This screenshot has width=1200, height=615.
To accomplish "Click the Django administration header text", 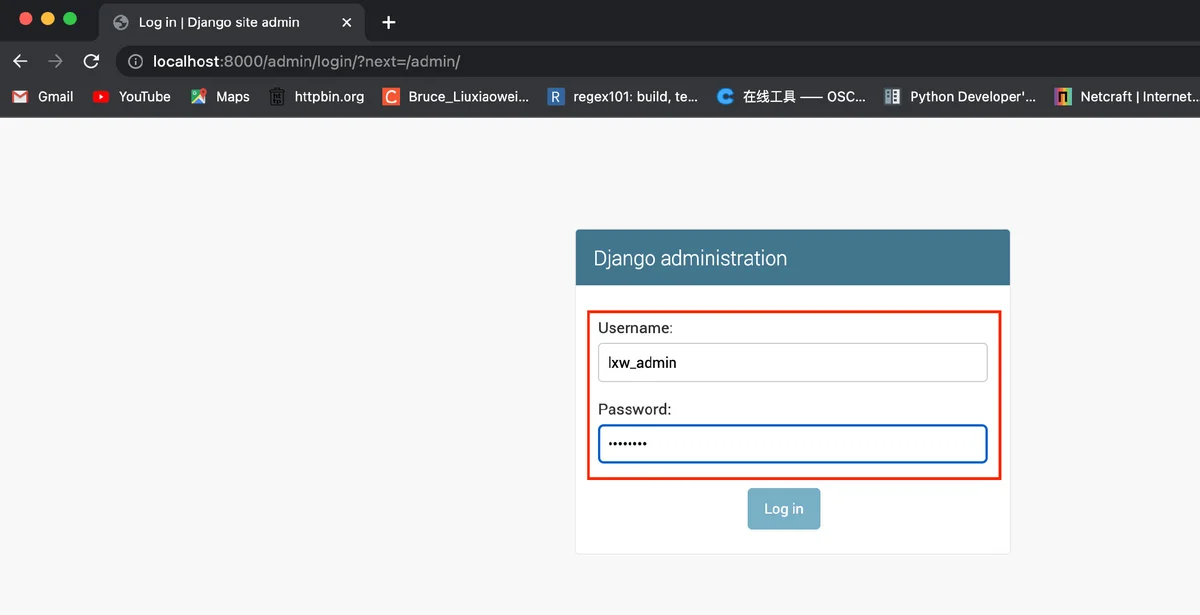I will pyautogui.click(x=690, y=258).
